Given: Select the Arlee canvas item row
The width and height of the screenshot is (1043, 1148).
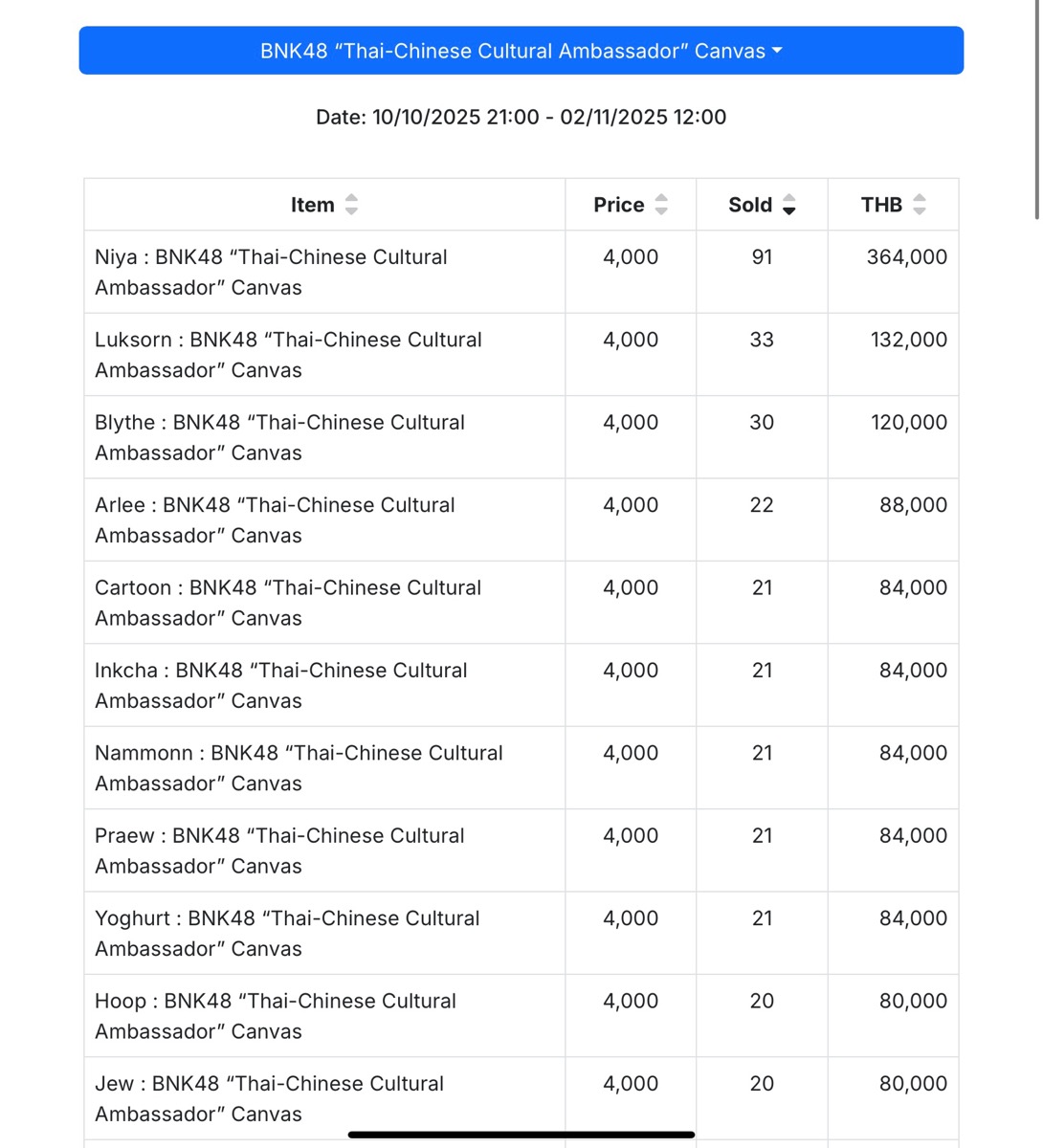Looking at the screenshot, I should pyautogui.click(x=521, y=520).
